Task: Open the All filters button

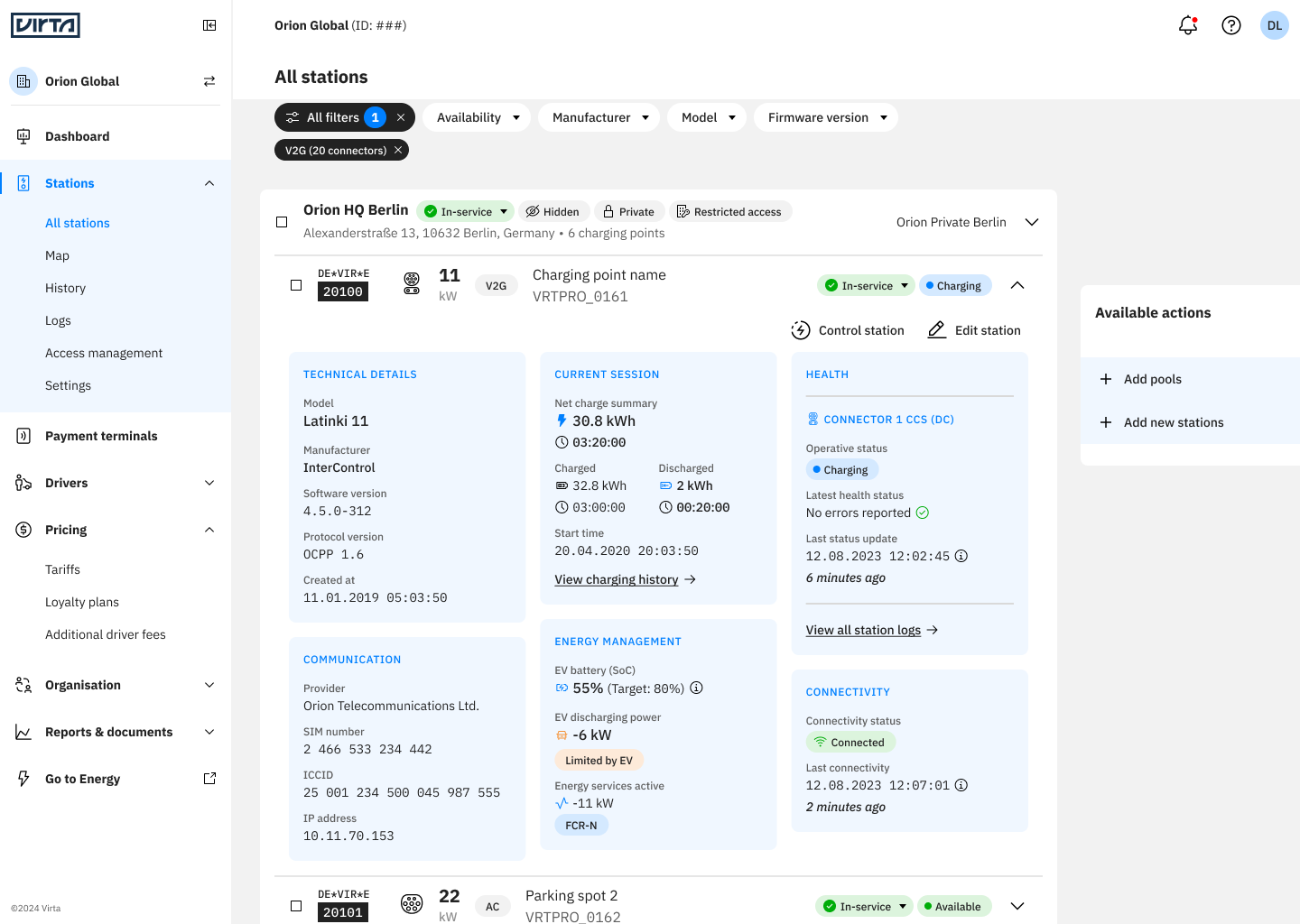Action: click(x=332, y=117)
